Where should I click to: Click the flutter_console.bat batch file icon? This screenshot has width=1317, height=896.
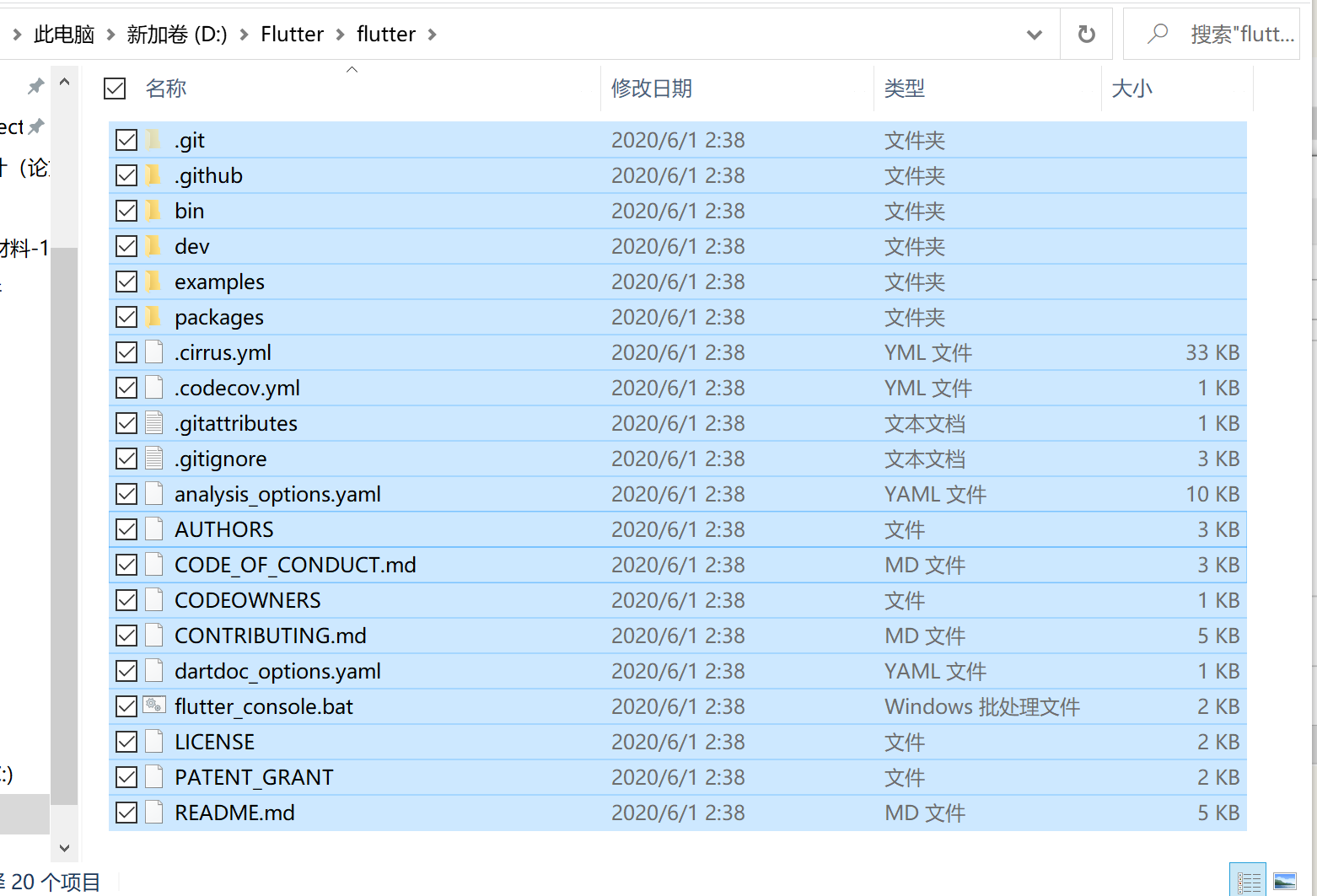point(154,706)
